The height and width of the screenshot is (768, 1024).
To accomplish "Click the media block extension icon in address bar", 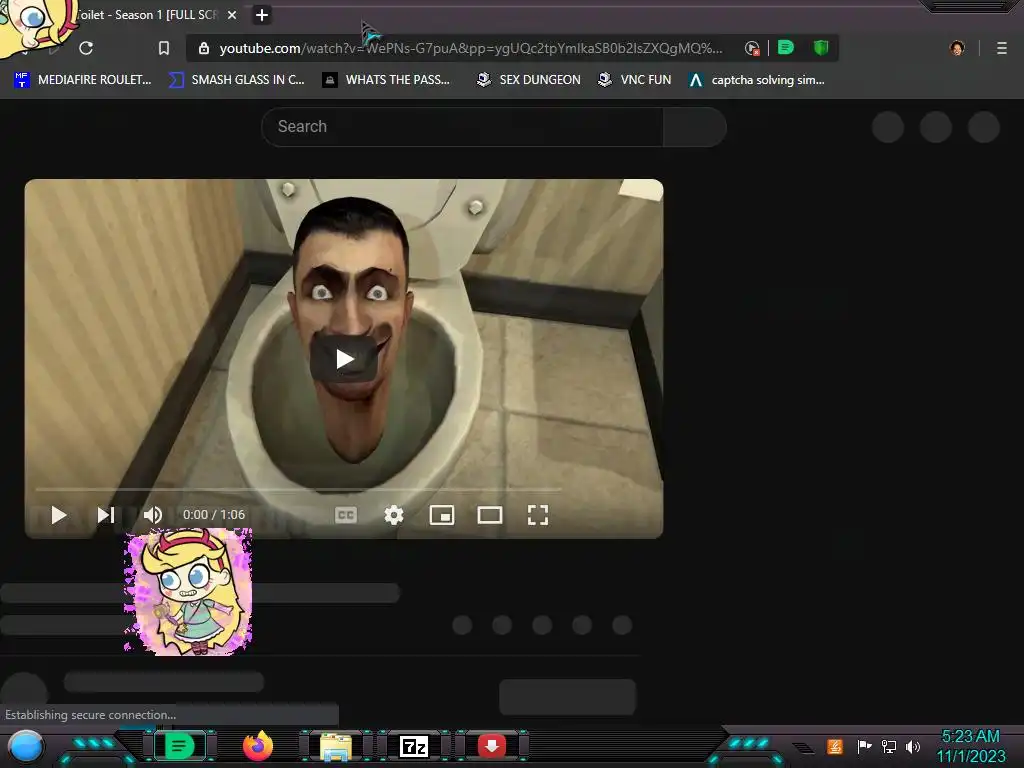I will pyautogui.click(x=752, y=48).
